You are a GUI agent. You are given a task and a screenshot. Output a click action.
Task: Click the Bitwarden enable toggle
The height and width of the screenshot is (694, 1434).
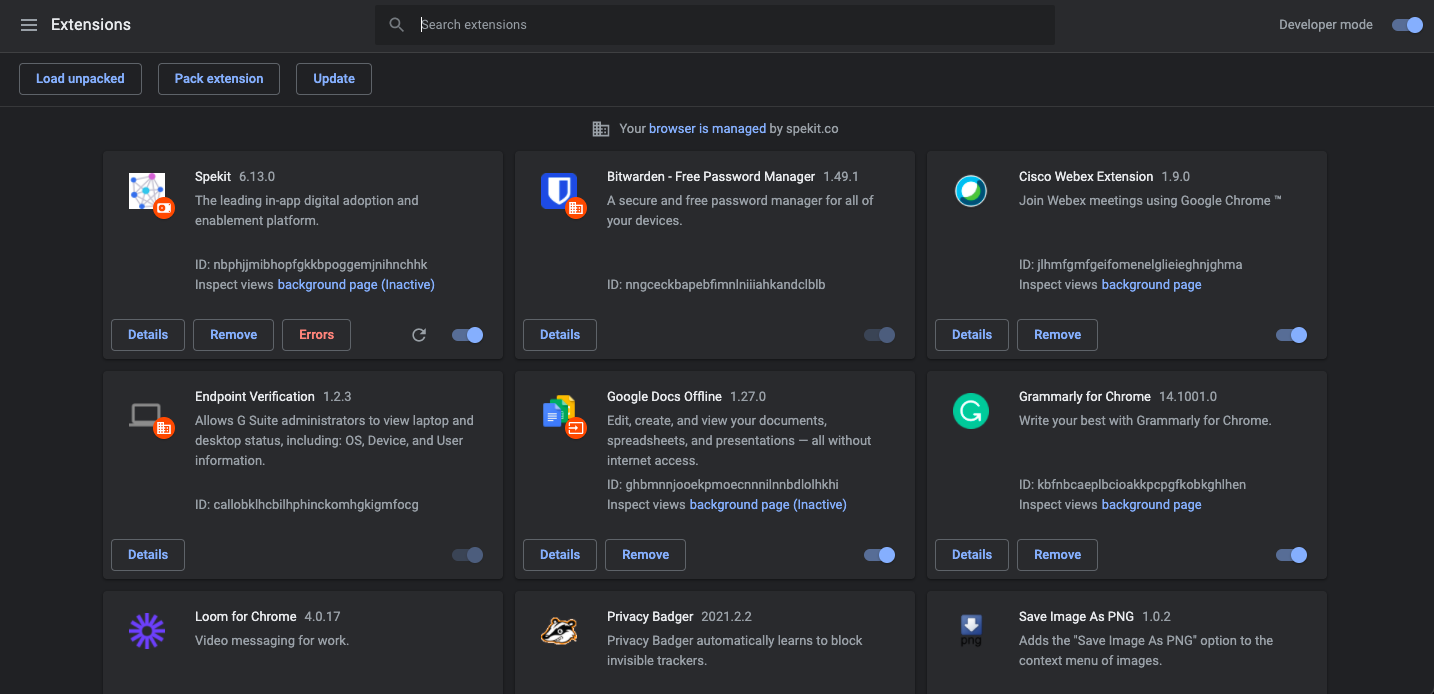click(x=879, y=335)
